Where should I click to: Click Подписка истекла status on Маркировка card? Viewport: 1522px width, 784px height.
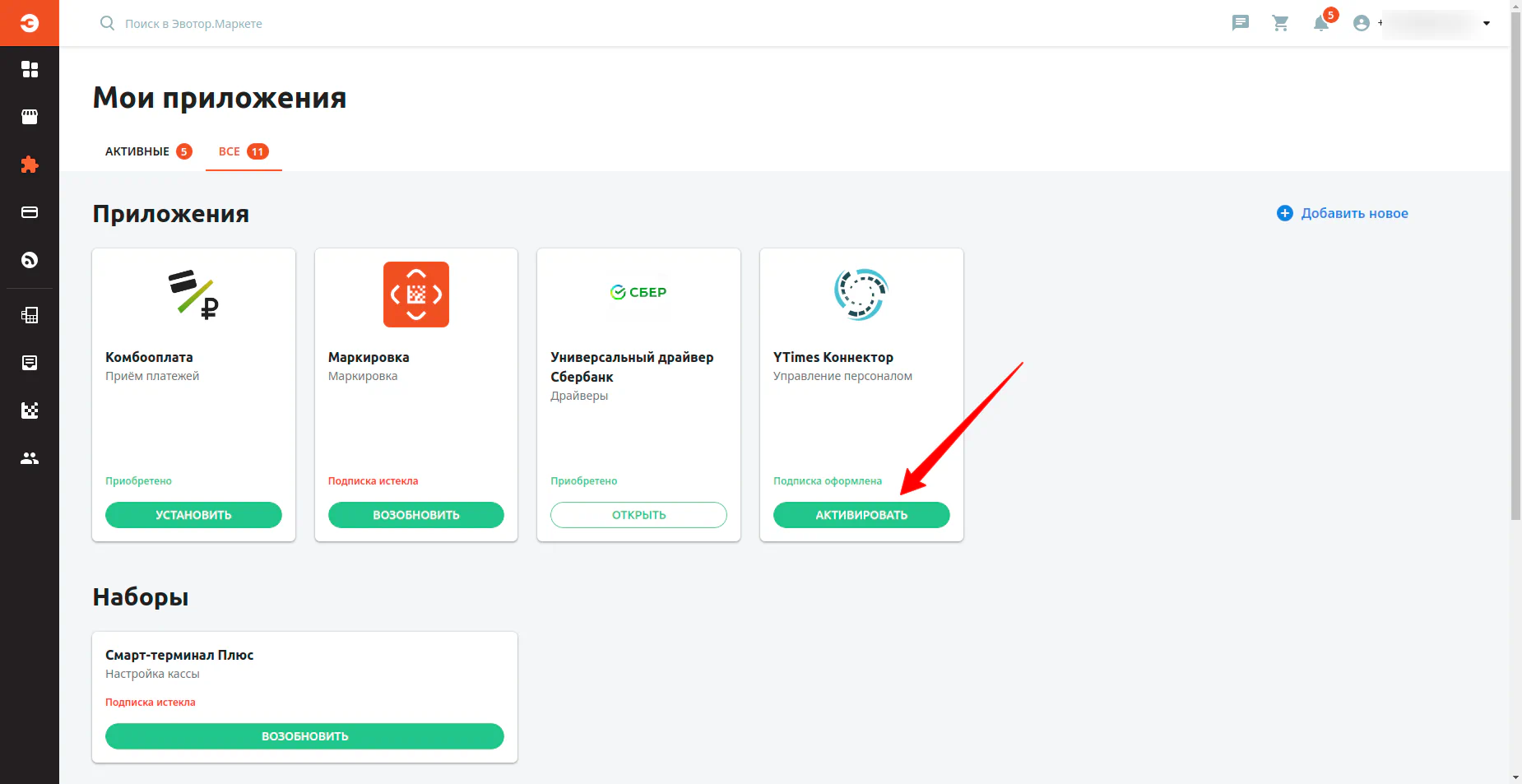click(373, 481)
